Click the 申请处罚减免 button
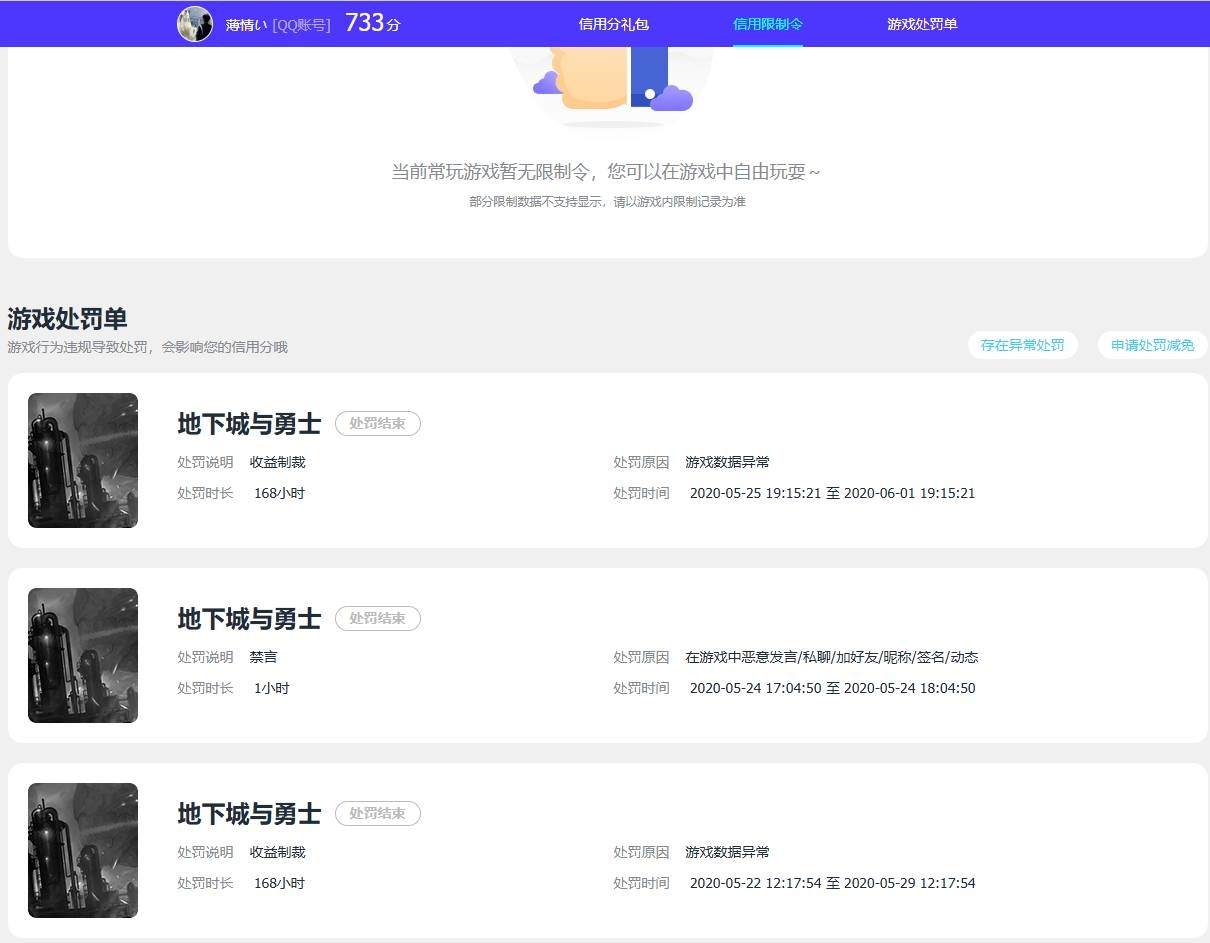This screenshot has height=943, width=1210. 1153,345
